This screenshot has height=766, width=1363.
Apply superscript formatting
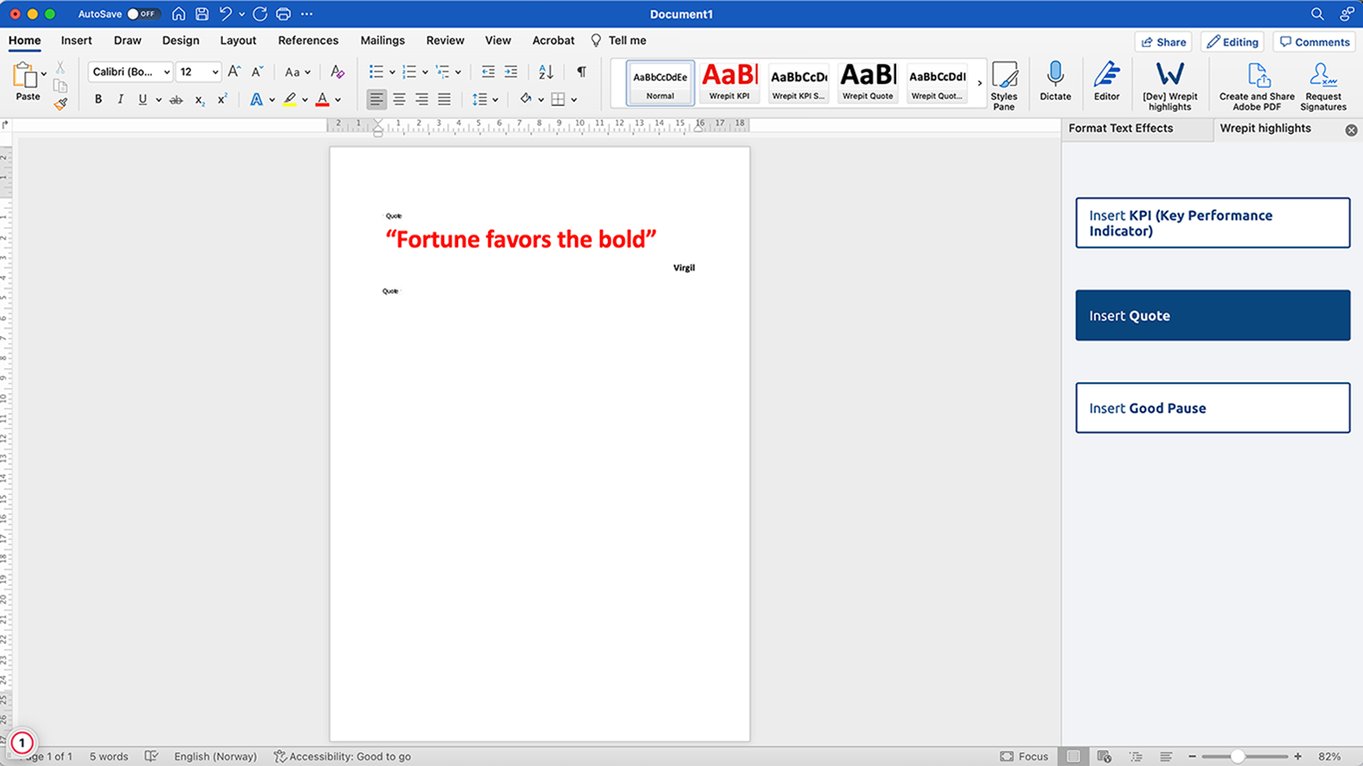[x=222, y=100]
